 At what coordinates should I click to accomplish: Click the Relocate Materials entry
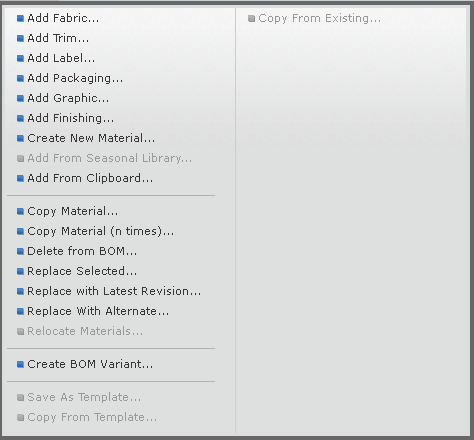coord(85,331)
